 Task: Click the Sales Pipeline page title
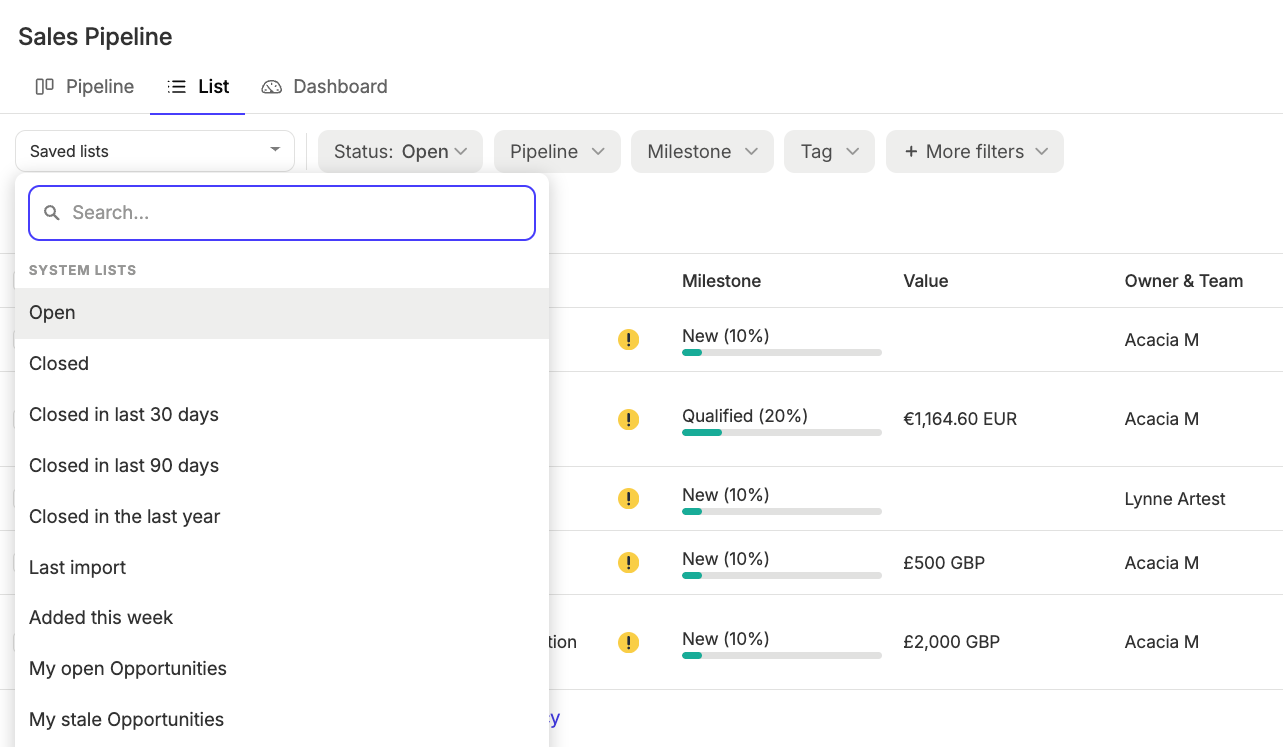point(95,37)
